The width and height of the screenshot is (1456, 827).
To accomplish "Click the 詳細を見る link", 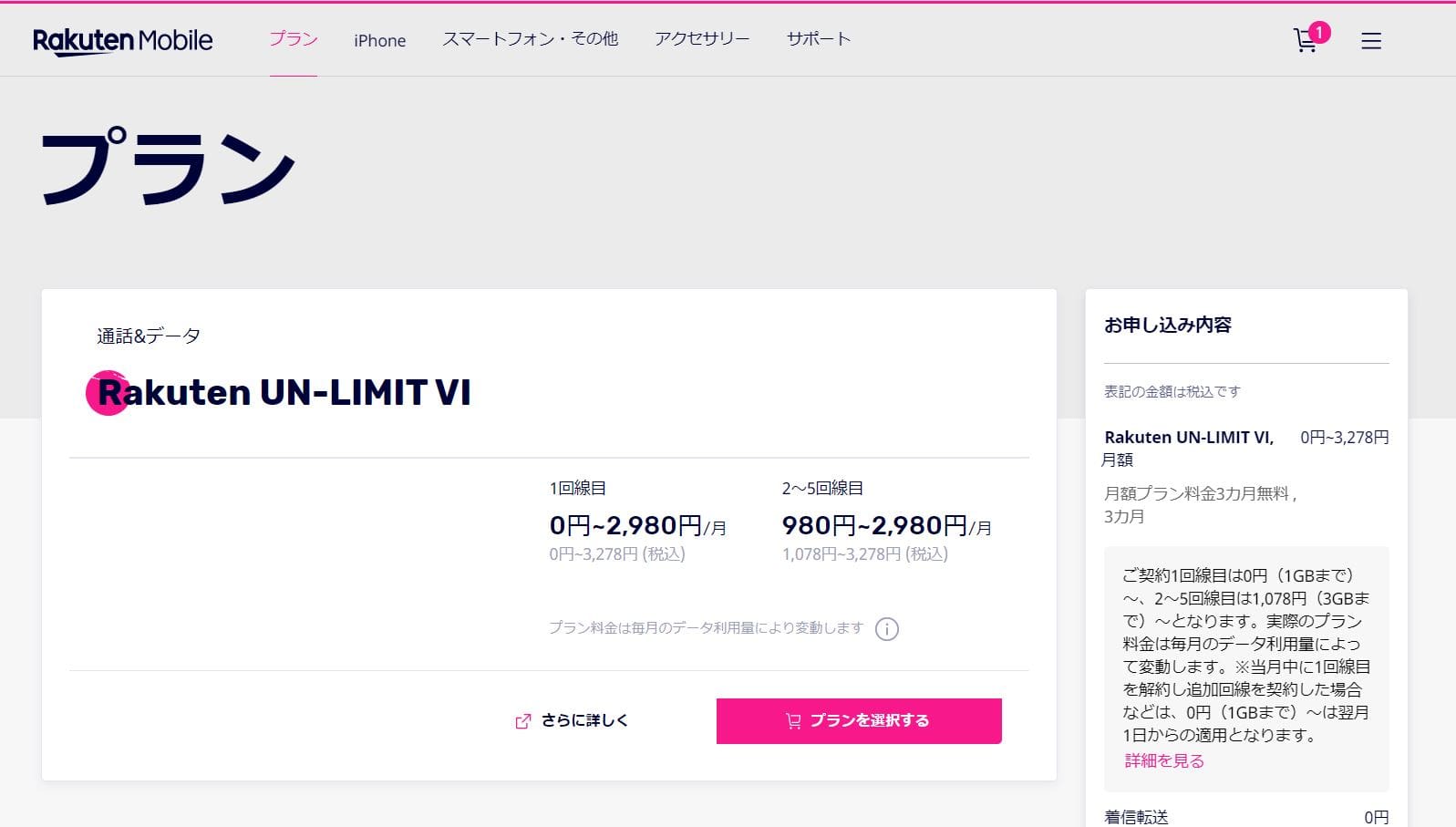I will 1164,760.
